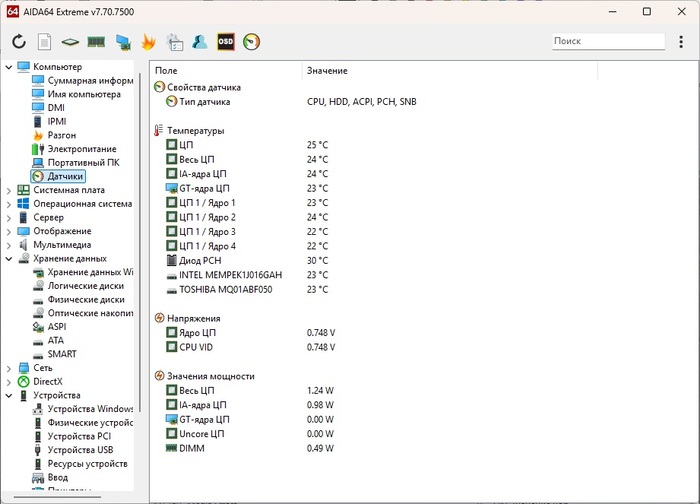The width and height of the screenshot is (700, 504).
Task: Expand the DirectX tree node
Action: pyautogui.click(x=9, y=381)
